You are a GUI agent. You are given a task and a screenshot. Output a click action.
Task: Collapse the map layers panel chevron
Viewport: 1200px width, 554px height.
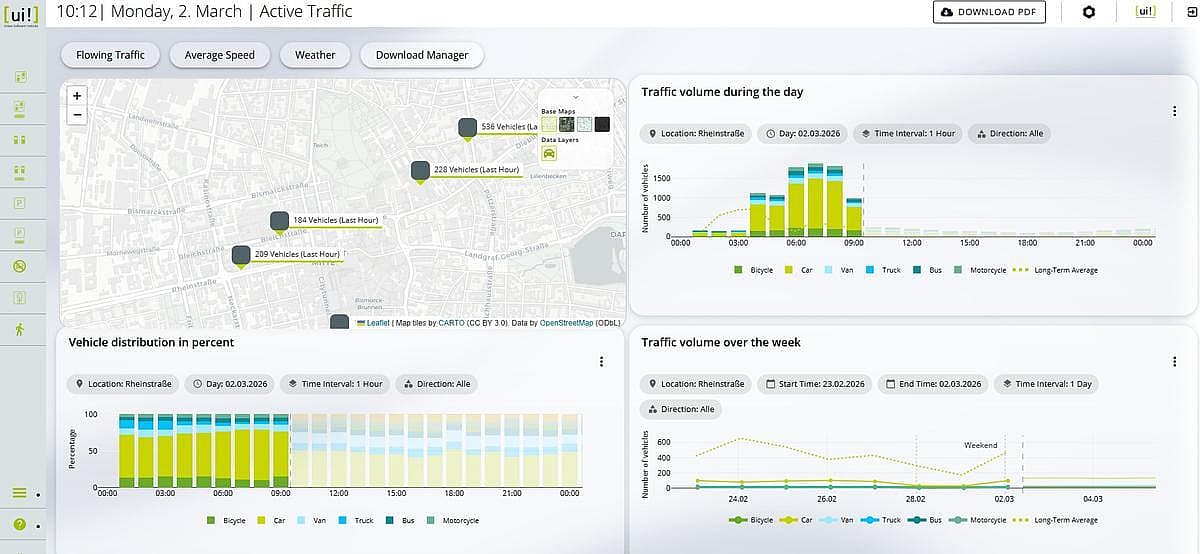(x=576, y=97)
